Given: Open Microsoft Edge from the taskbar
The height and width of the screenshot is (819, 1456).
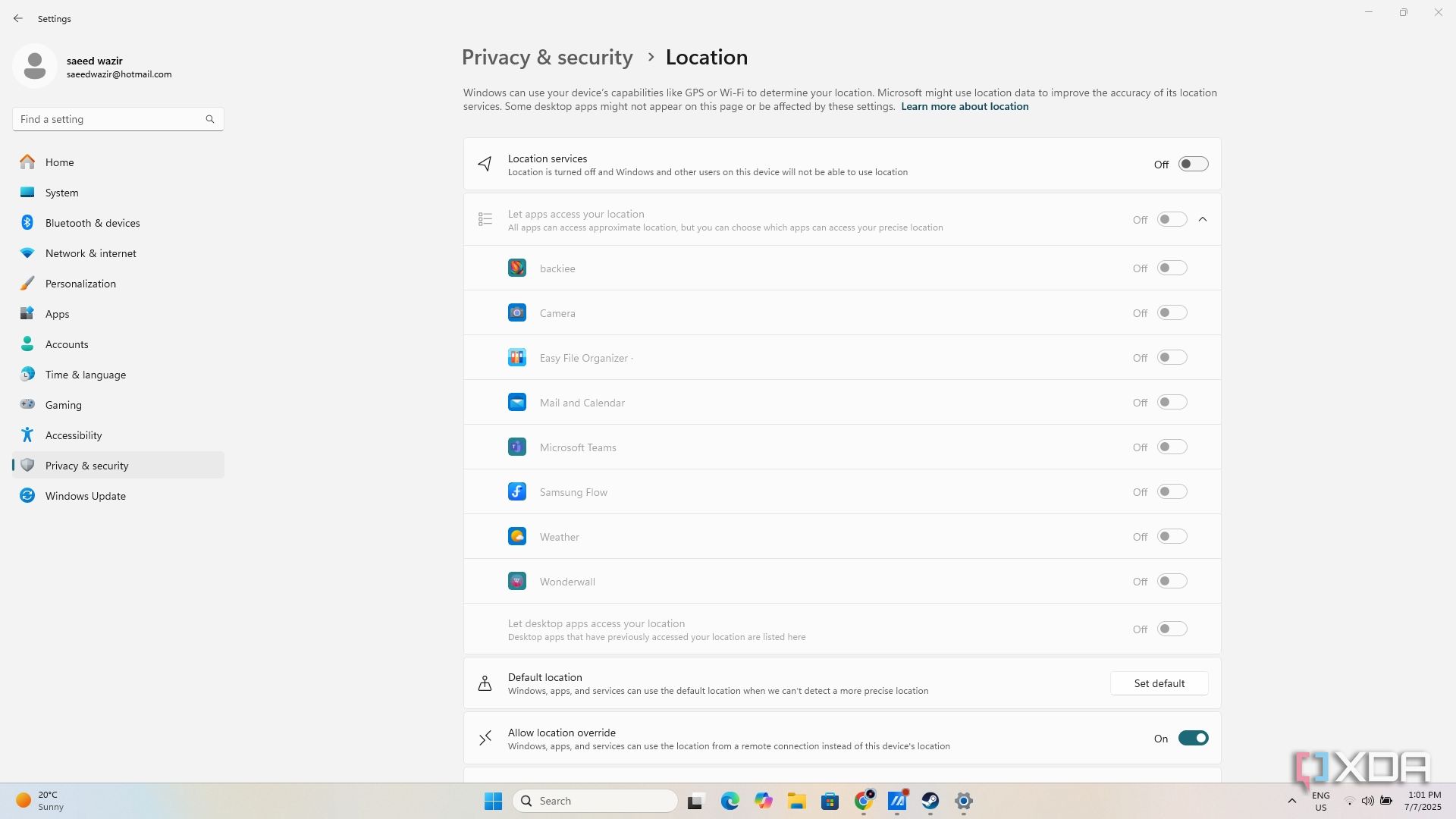Looking at the screenshot, I should pyautogui.click(x=730, y=801).
